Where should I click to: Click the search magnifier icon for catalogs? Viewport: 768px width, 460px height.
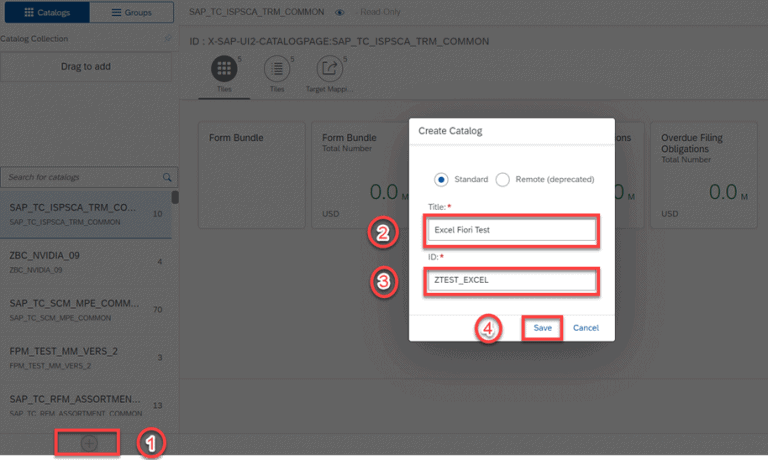point(167,177)
